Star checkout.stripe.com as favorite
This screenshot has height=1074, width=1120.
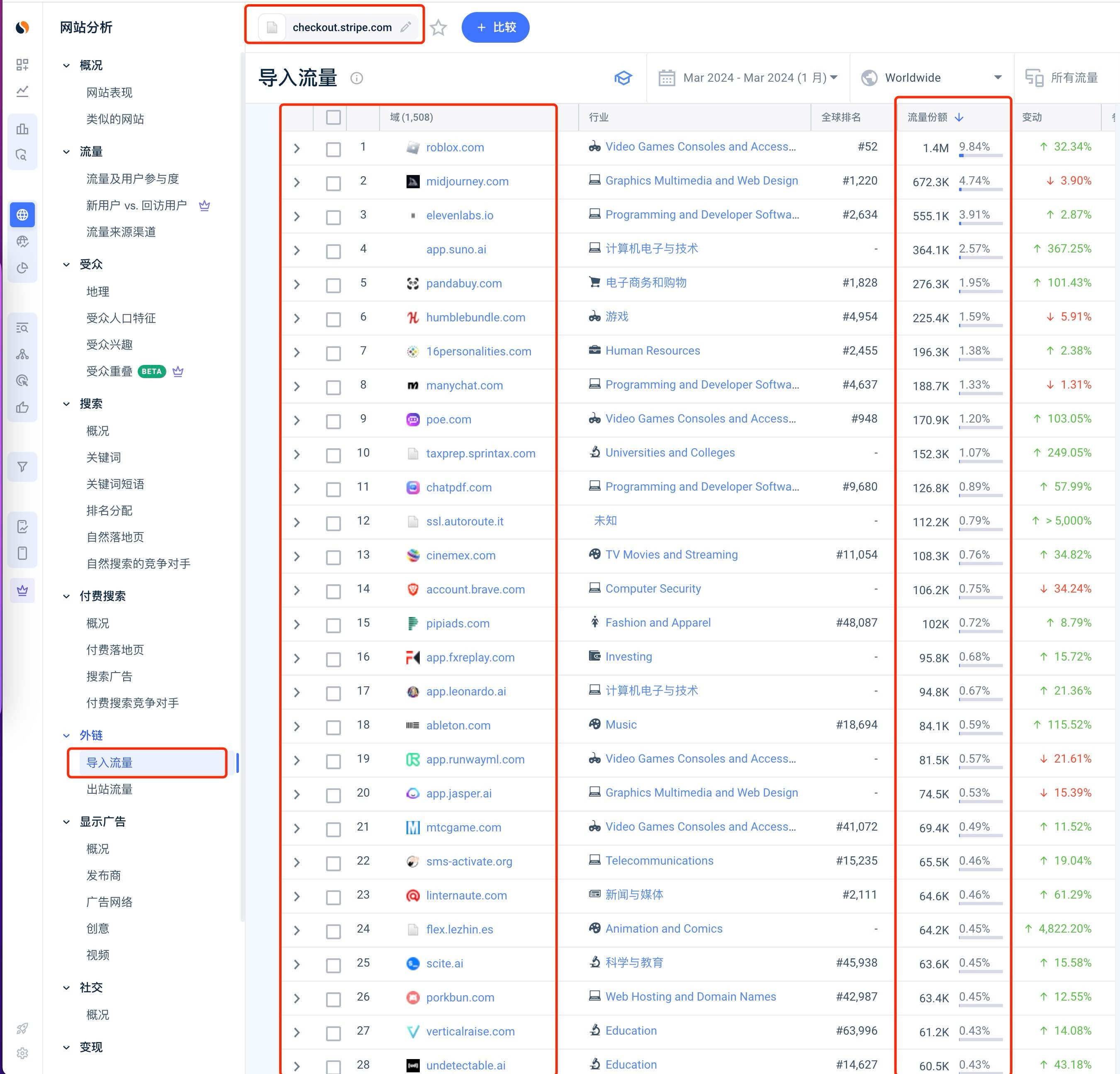tap(438, 27)
